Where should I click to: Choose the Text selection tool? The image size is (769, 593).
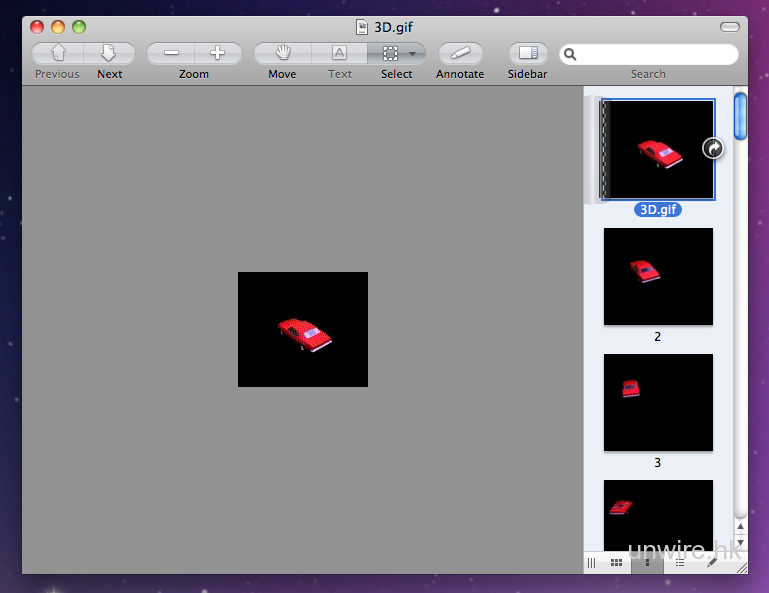click(x=339, y=54)
